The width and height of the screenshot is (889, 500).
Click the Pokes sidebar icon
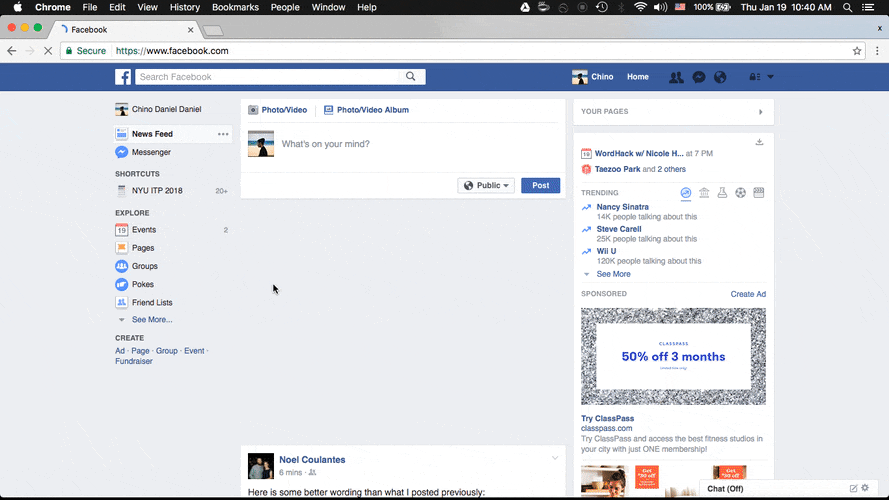121,284
